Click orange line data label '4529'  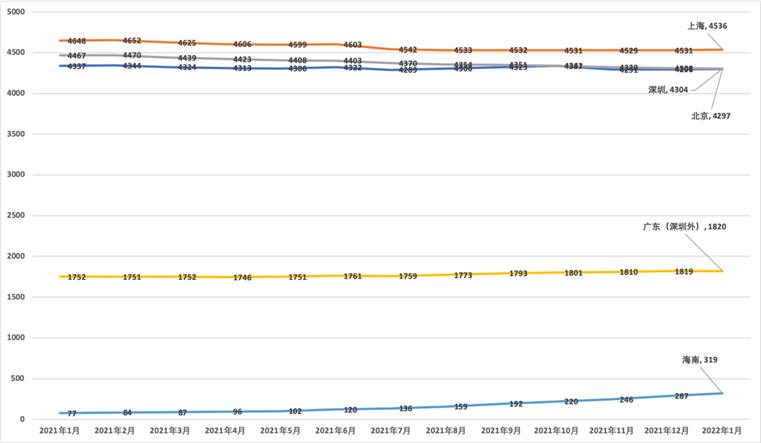(x=629, y=50)
